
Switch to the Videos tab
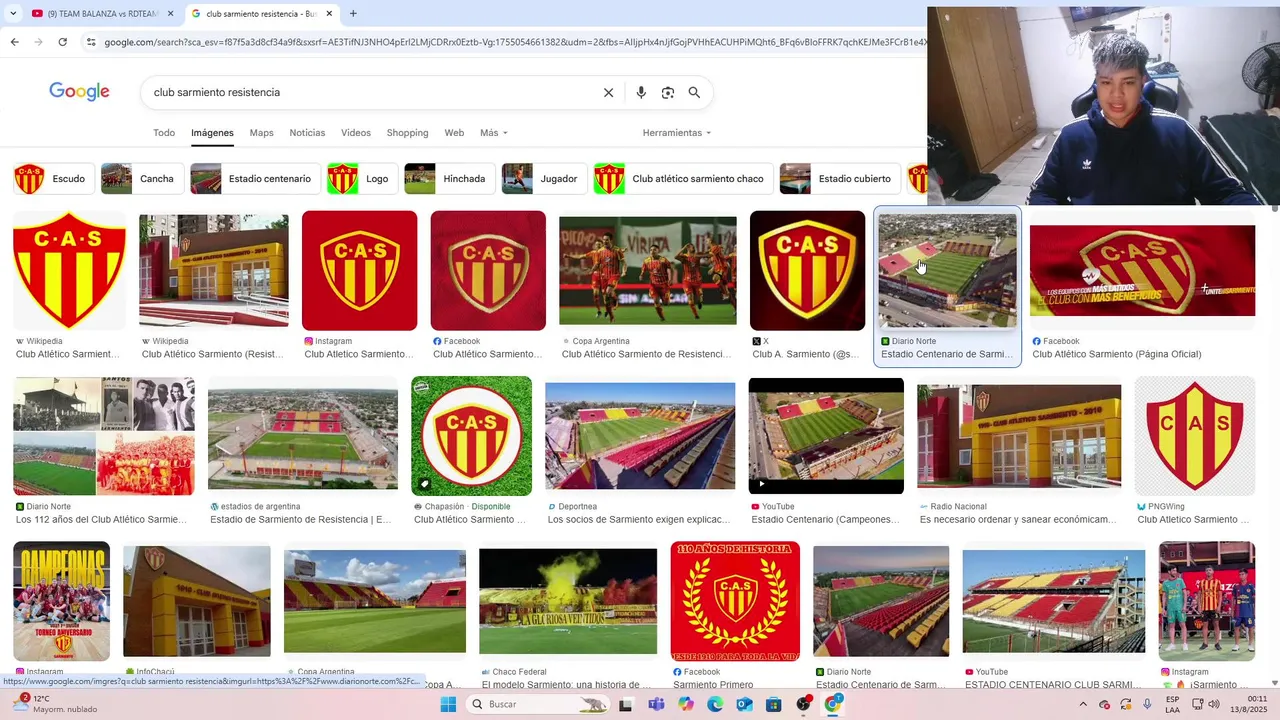[x=355, y=133]
